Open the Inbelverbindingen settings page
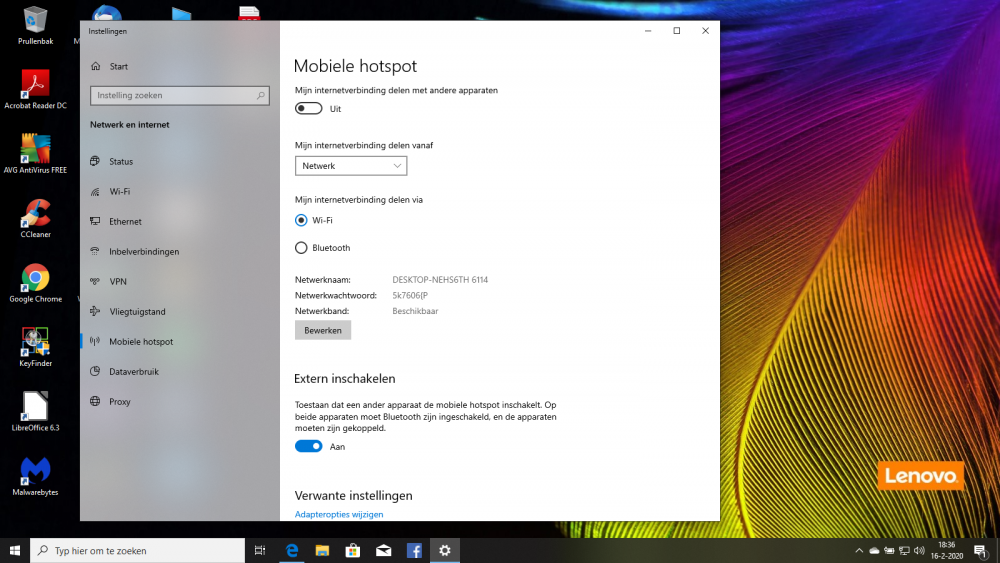Screen dimensions: 1000x563 tap(144, 252)
